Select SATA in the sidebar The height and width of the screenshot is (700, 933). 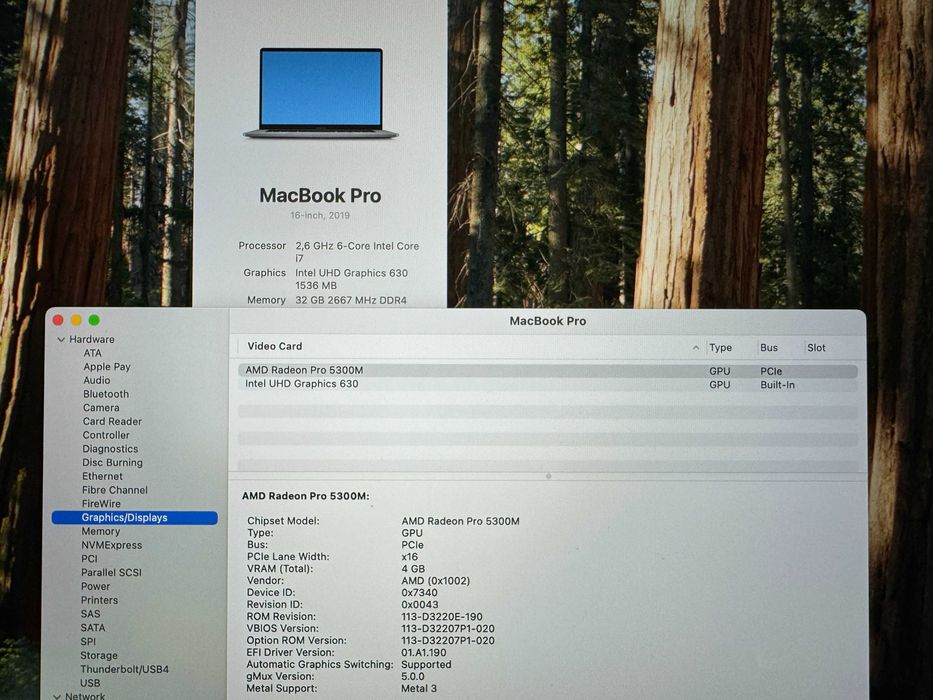[x=93, y=627]
